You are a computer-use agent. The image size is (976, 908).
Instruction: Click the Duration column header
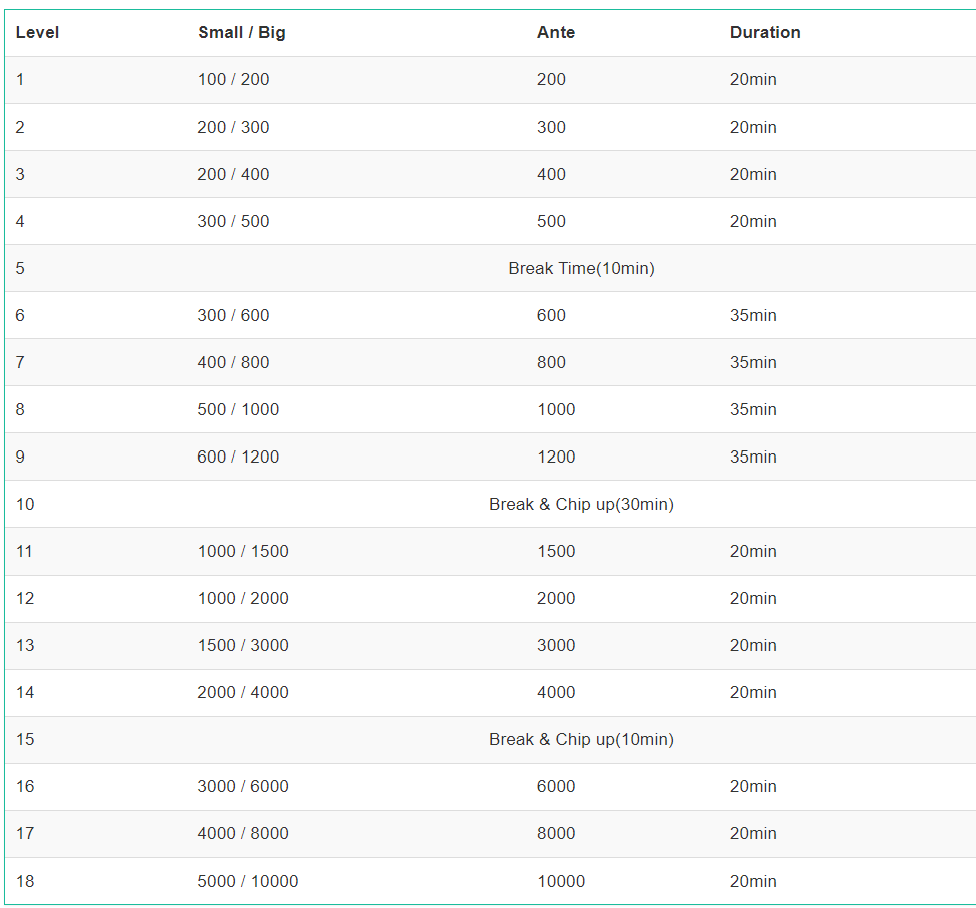tap(765, 32)
